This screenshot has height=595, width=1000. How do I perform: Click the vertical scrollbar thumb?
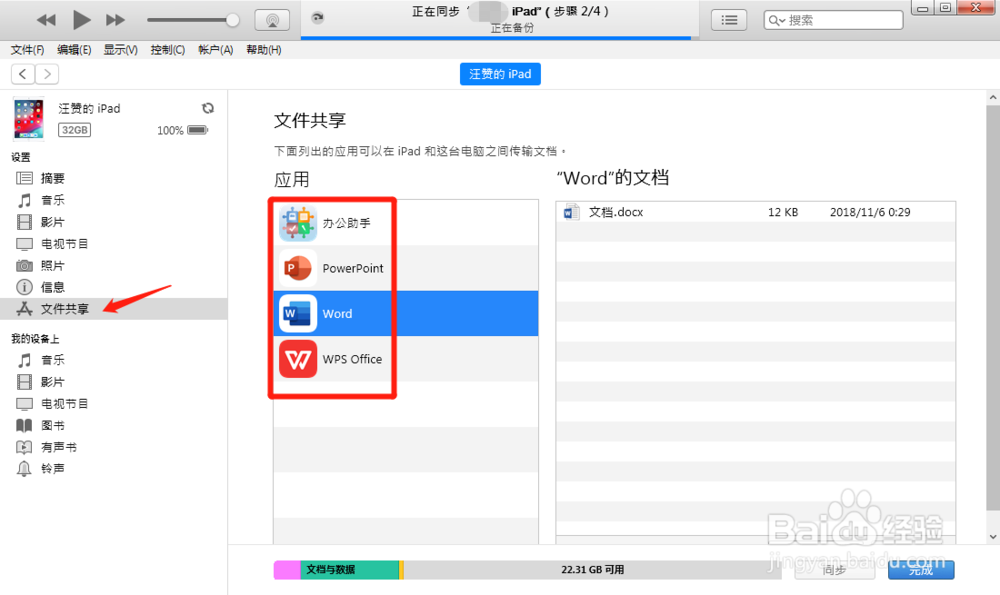tap(993, 308)
